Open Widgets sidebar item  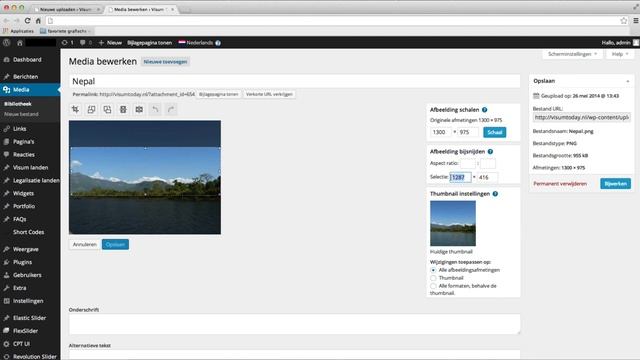pyautogui.click(x=23, y=193)
